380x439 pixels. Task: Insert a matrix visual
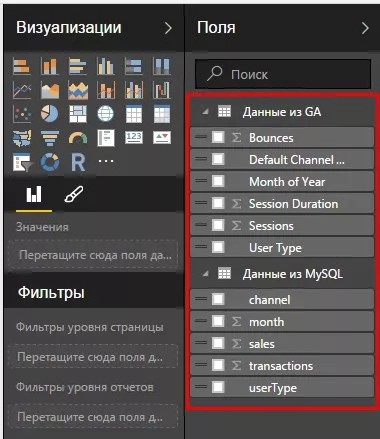coord(162,114)
